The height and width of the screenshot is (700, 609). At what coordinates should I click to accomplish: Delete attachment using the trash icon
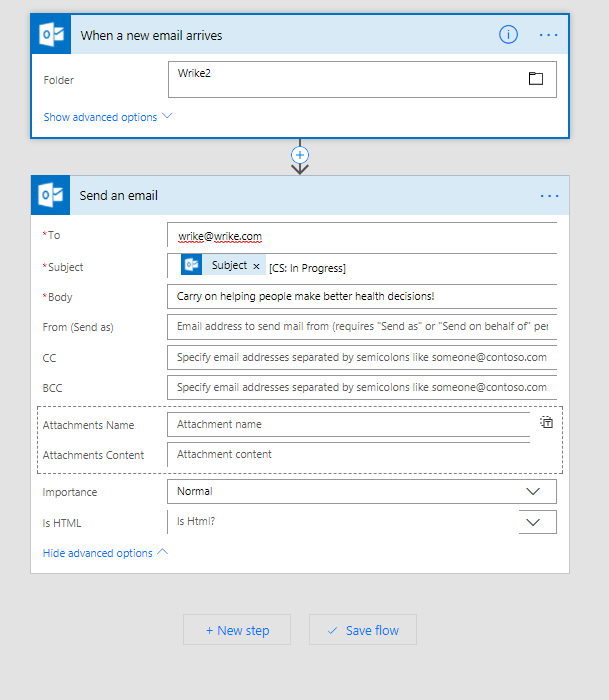[x=546, y=423]
